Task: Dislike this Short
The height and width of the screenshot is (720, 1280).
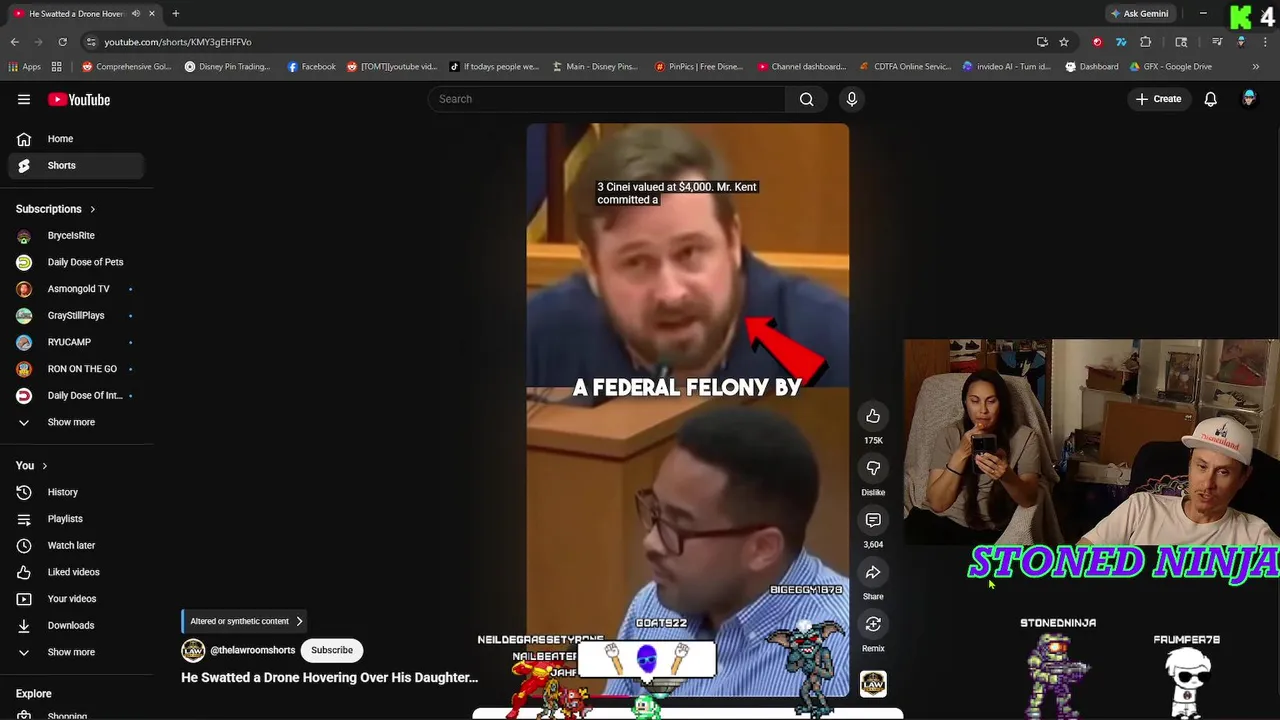Action: tap(873, 468)
